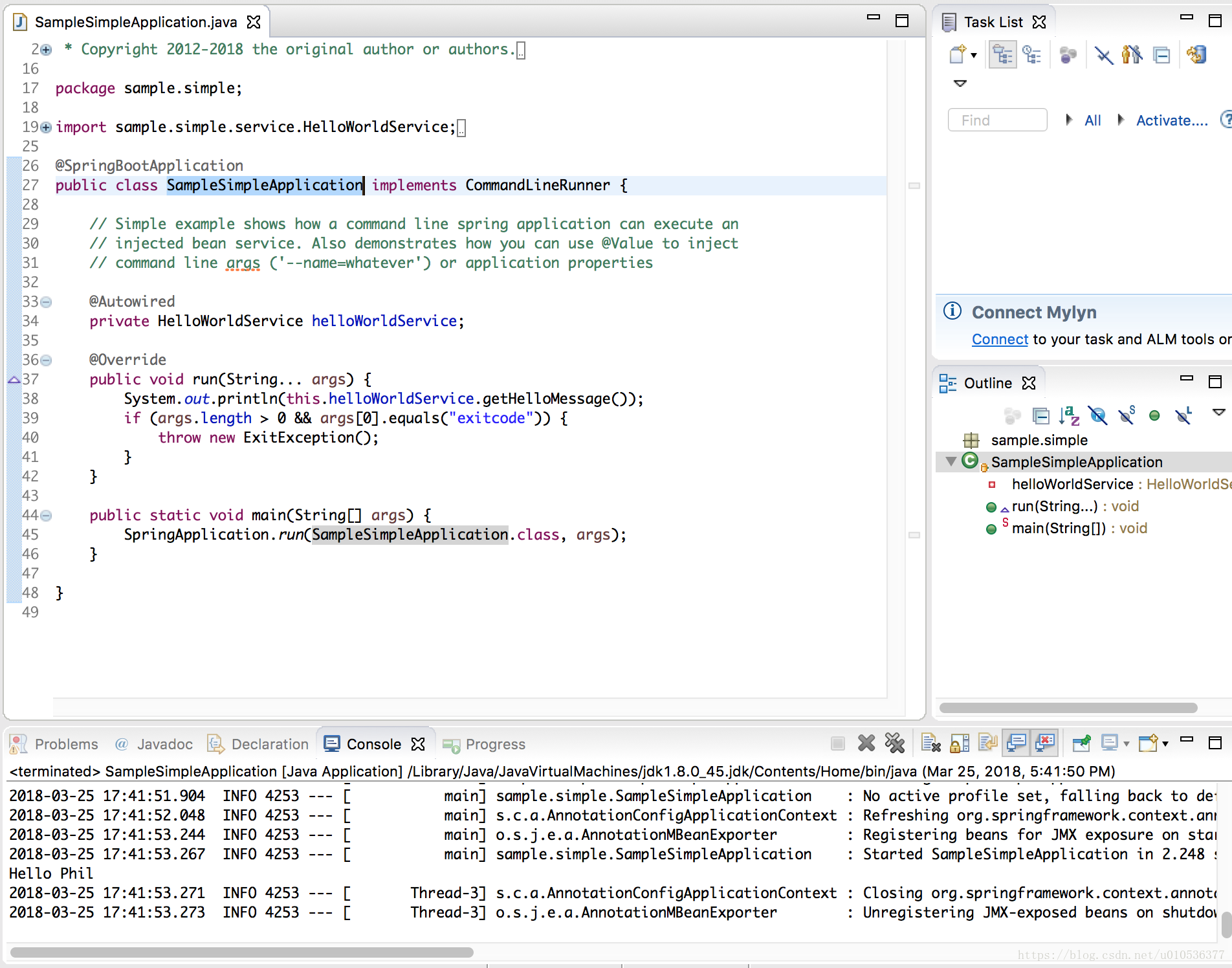Collapse the run method fold at line 36
This screenshot has height=968, width=1232.
coord(46,360)
